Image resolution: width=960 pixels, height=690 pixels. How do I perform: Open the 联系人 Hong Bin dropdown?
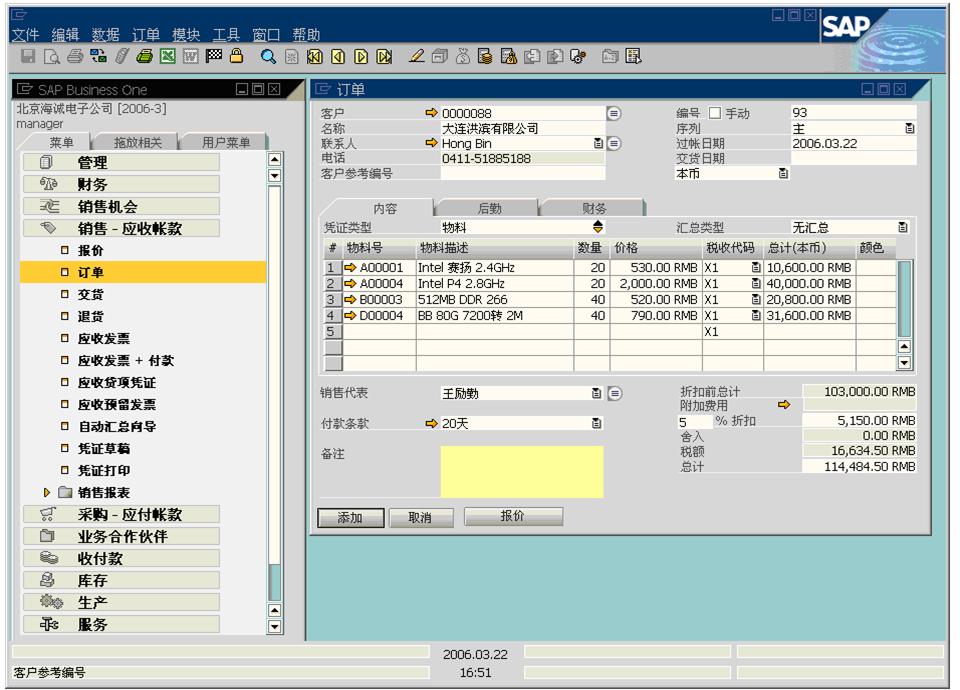pos(598,143)
